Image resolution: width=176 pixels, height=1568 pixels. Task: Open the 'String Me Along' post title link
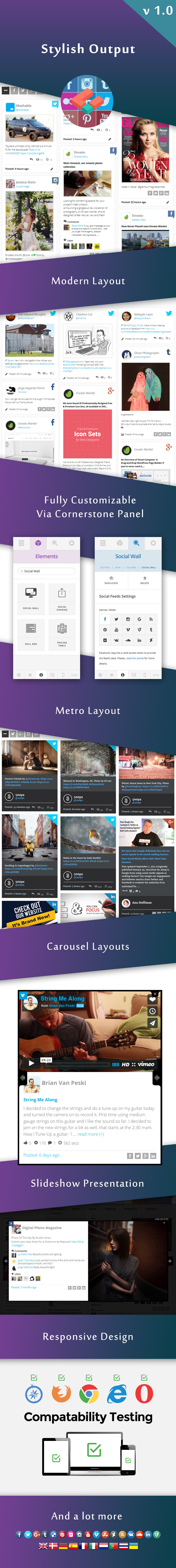[x=40, y=1099]
